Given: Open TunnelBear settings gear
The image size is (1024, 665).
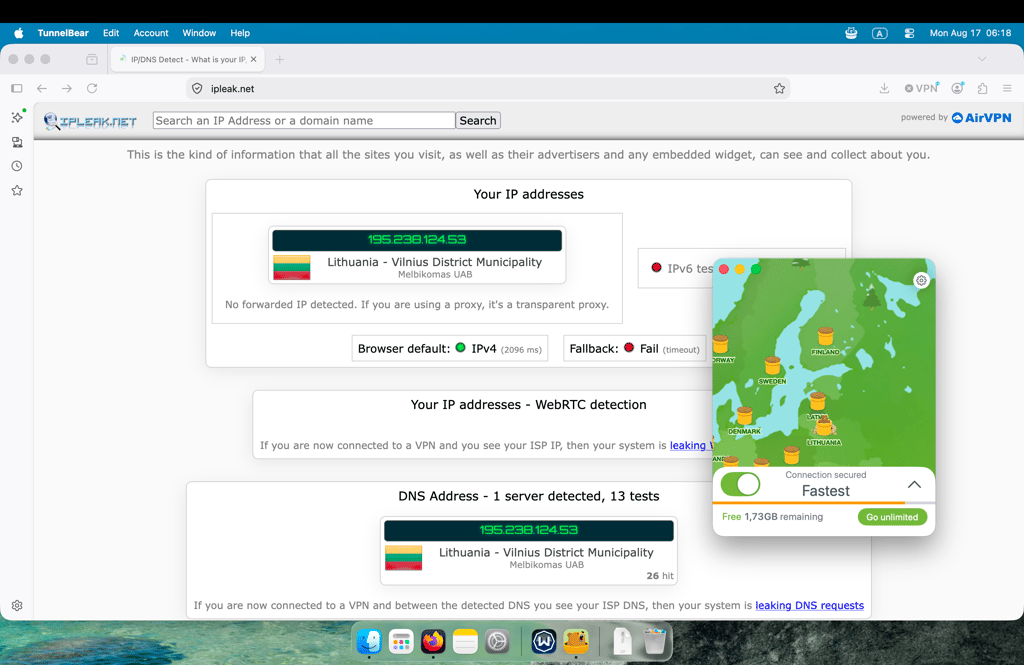Looking at the screenshot, I should pyautogui.click(x=921, y=280).
